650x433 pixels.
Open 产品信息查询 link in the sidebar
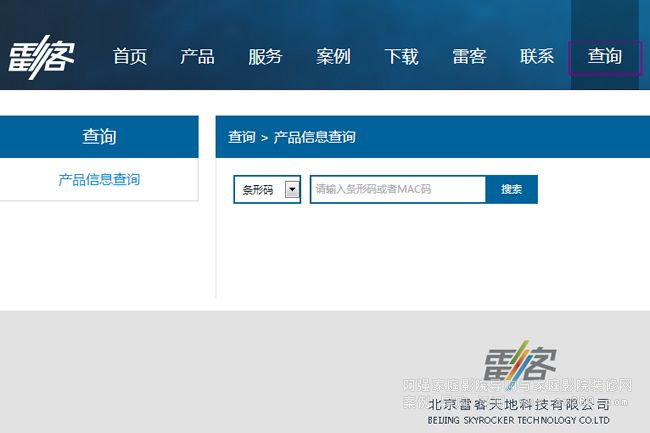pyautogui.click(x=99, y=180)
